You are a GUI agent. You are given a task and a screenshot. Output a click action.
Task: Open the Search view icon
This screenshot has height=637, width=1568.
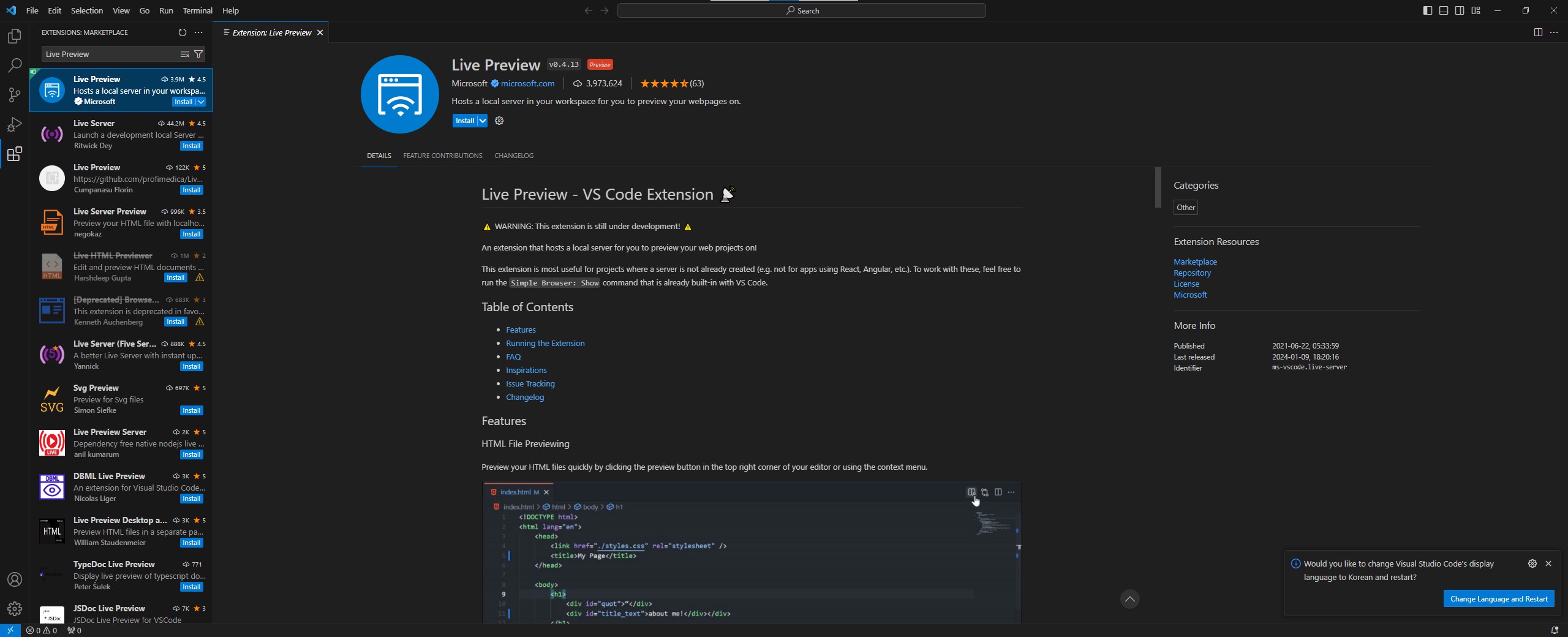(x=13, y=66)
